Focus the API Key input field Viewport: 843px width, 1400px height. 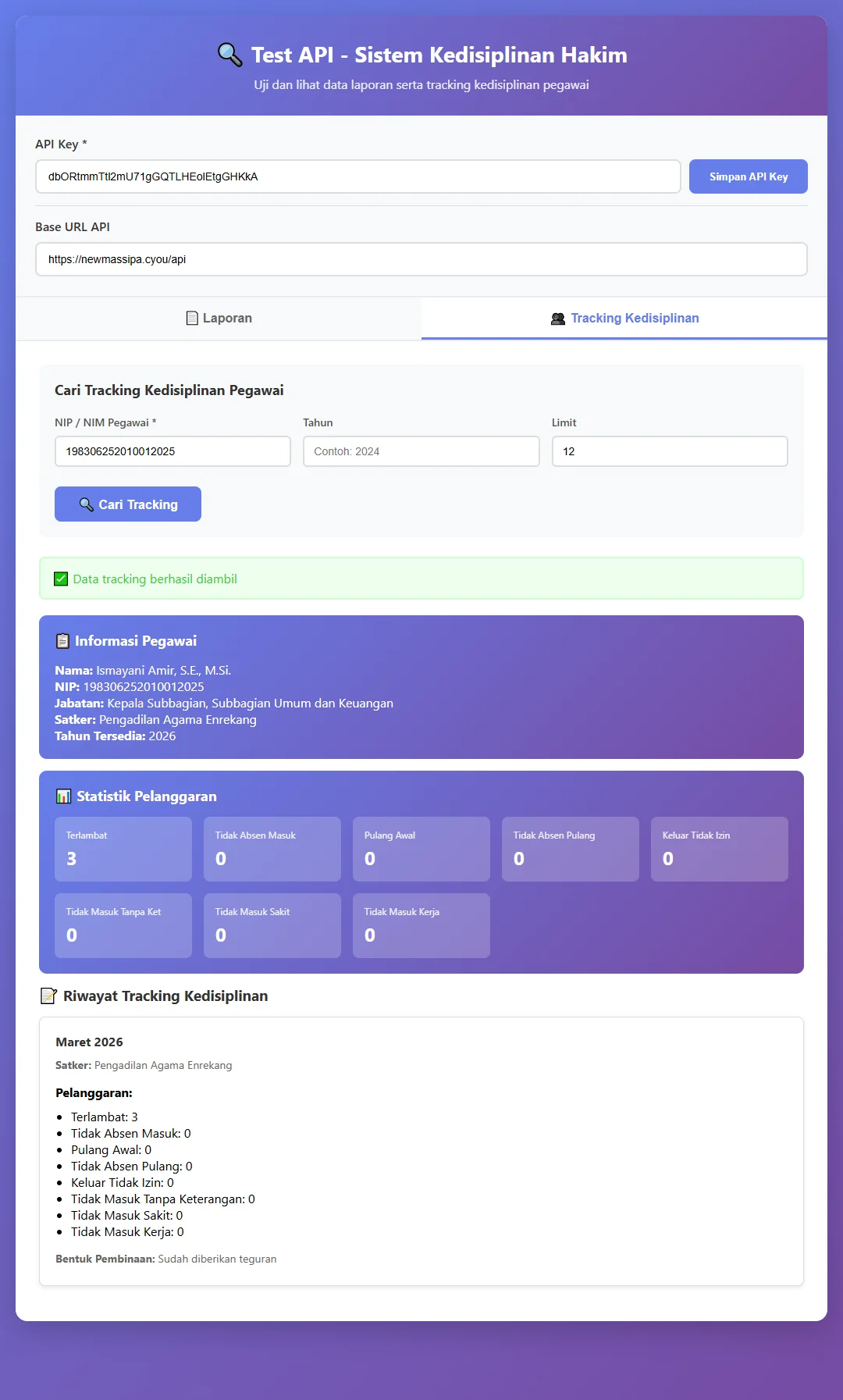(x=358, y=176)
